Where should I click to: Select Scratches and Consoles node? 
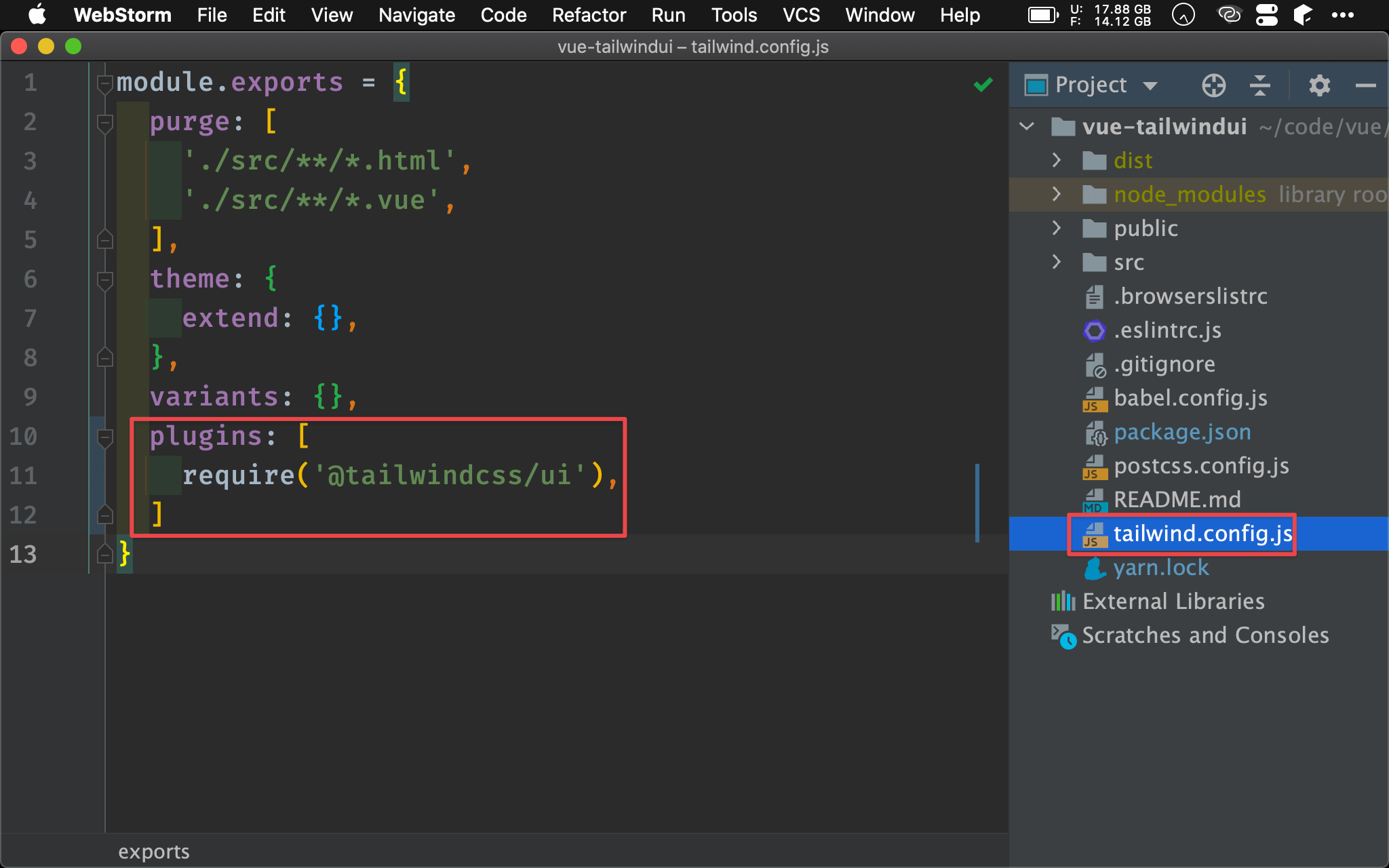pyautogui.click(x=1205, y=635)
